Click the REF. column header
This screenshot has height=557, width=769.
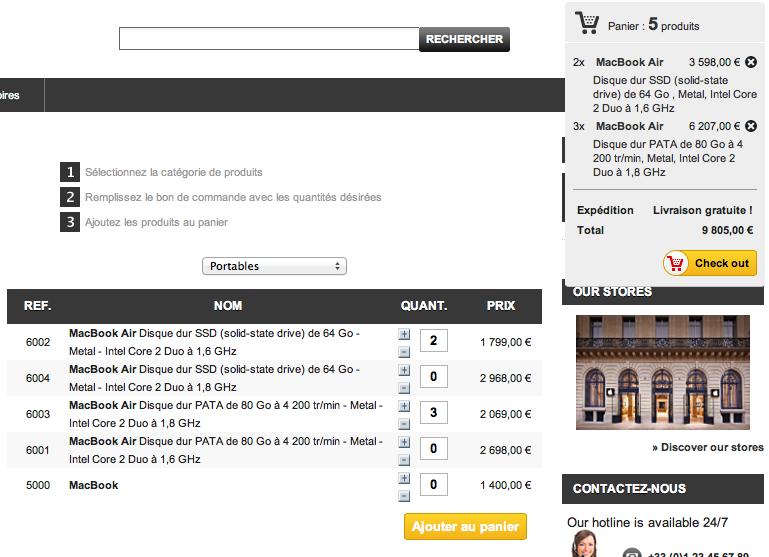(x=37, y=306)
